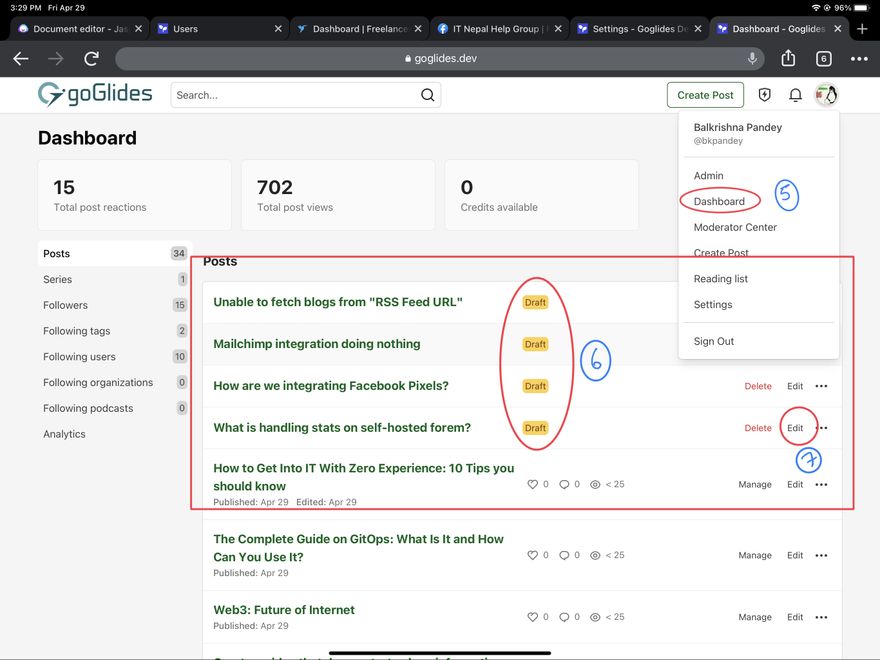The height and width of the screenshot is (660, 880).
Task: Switch to the Settings - Goglides browser tab
Action: point(638,29)
